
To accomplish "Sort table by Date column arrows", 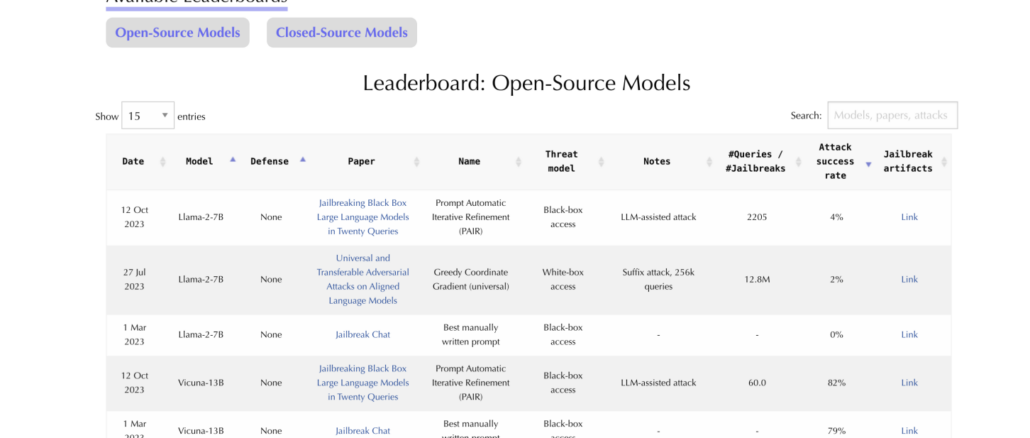I will pos(160,162).
